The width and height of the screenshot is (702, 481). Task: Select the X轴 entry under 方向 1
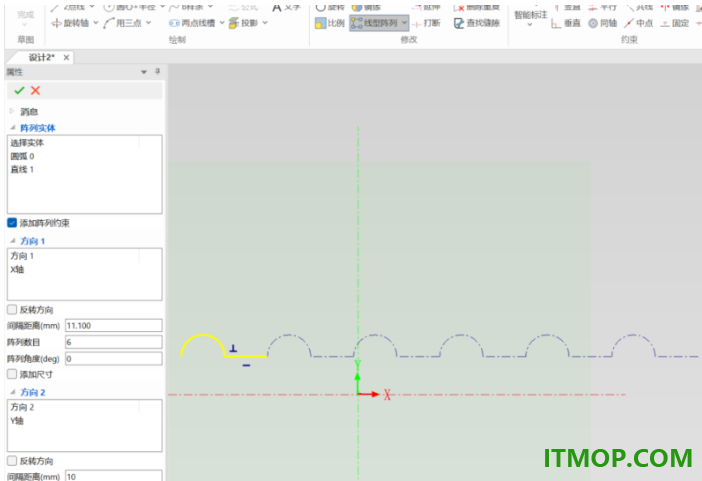click(x=17, y=269)
